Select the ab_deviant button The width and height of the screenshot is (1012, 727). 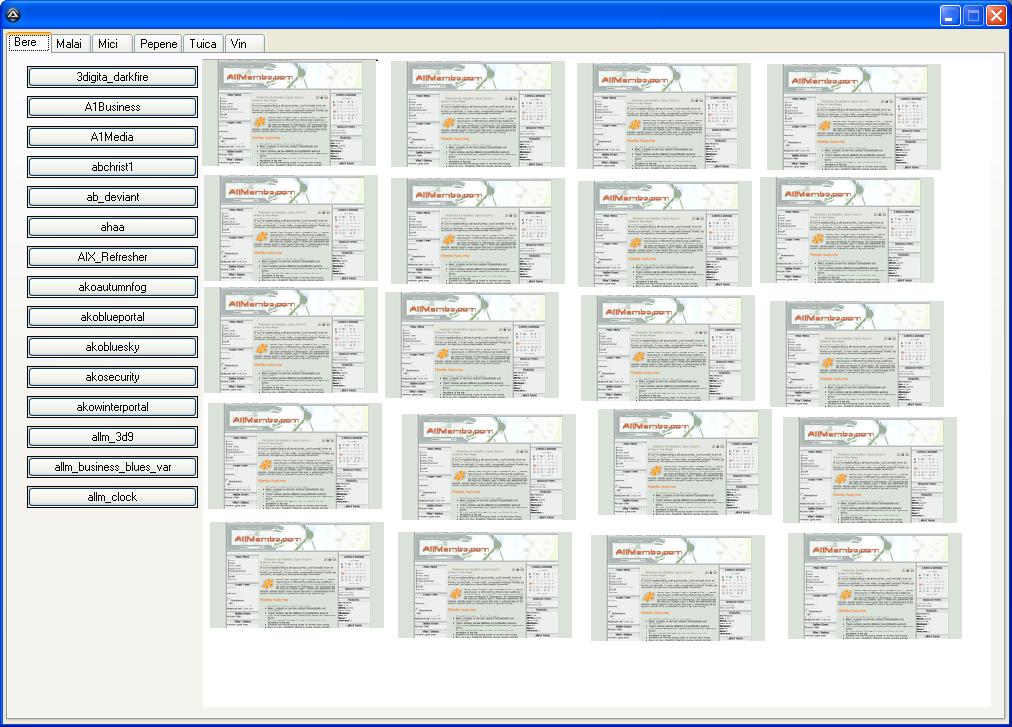[x=112, y=197]
